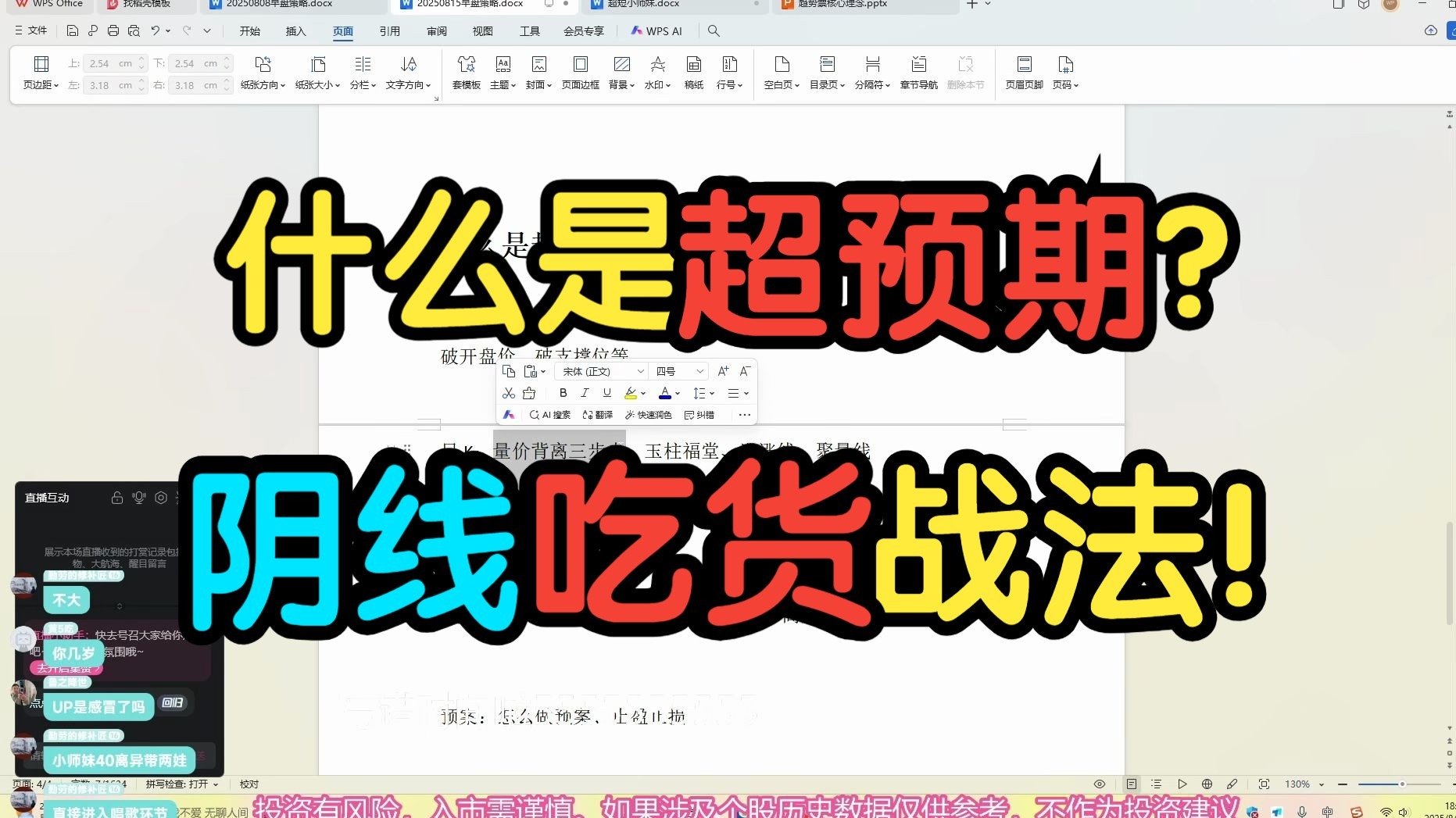Click the settings gear in 直播互动 panel

[161, 498]
